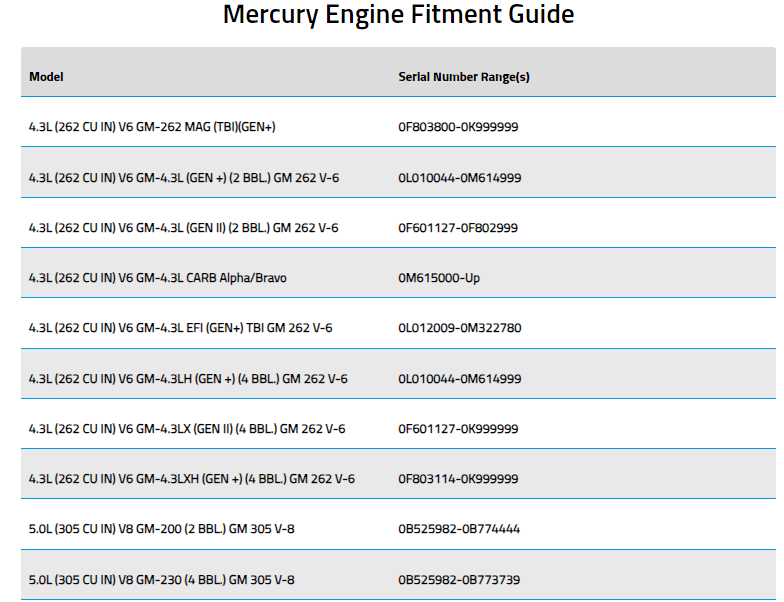Click serial range 0M615000-Up
The width and height of the screenshot is (784, 602).
pyautogui.click(x=438, y=278)
